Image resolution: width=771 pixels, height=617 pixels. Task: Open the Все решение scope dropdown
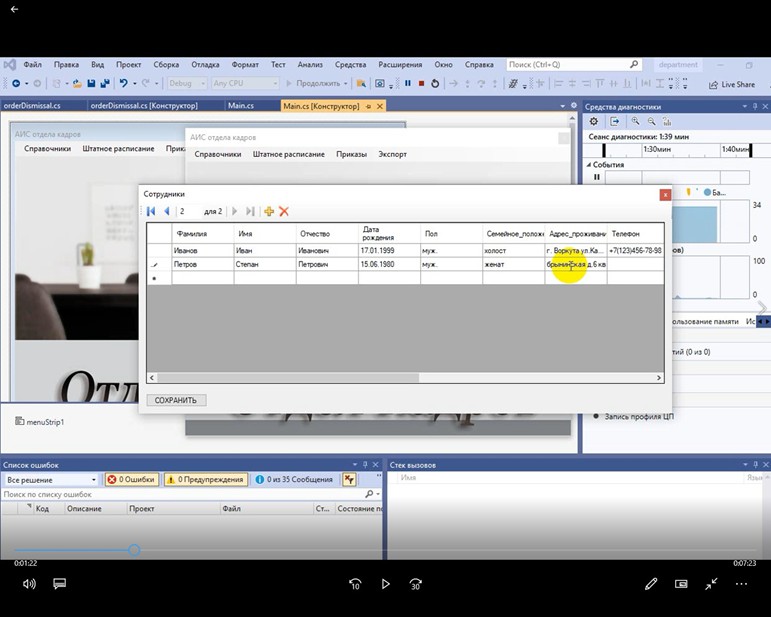click(51, 479)
